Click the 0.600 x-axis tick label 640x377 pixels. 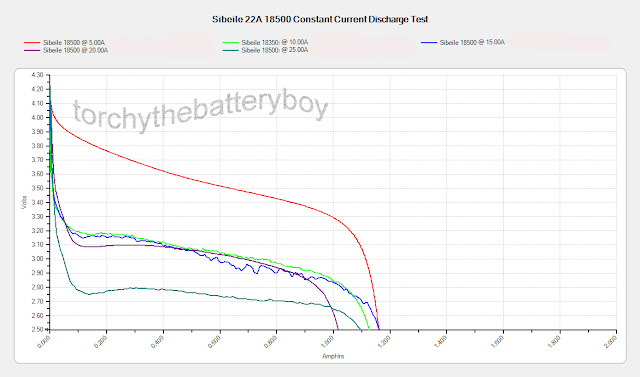pyautogui.click(x=214, y=342)
